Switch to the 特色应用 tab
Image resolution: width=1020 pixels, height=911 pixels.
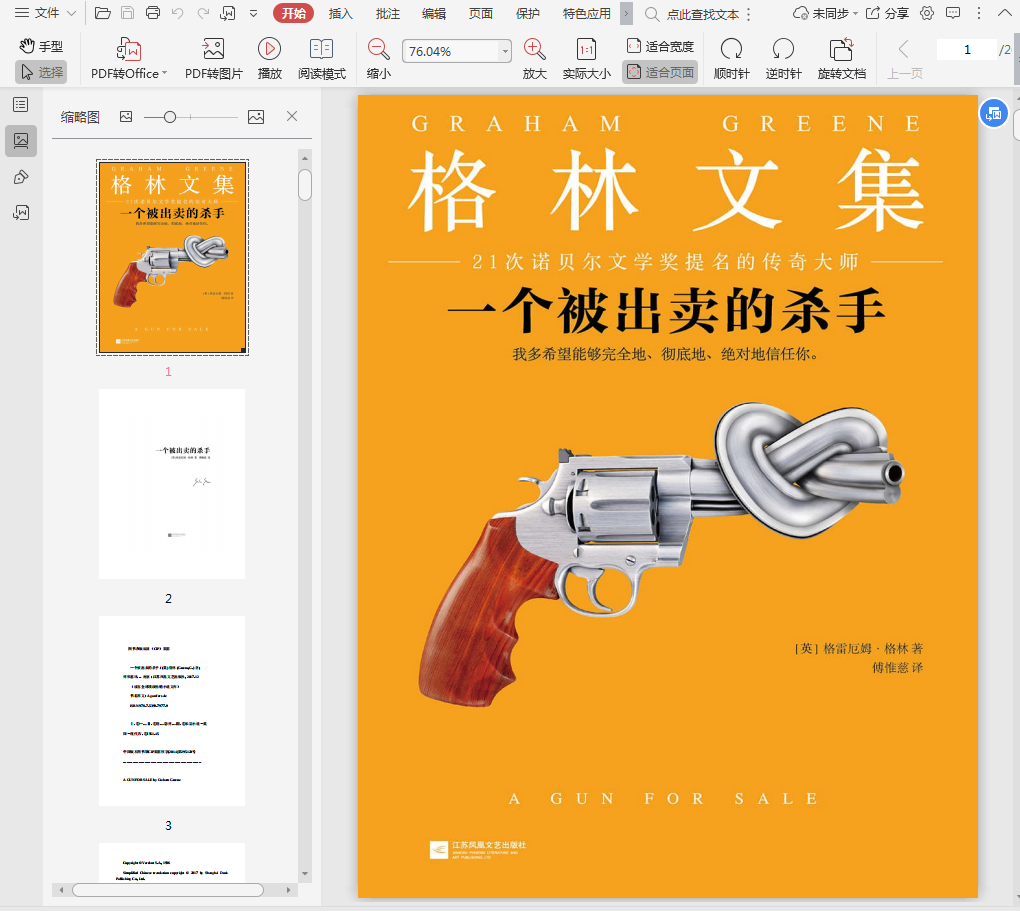(587, 13)
